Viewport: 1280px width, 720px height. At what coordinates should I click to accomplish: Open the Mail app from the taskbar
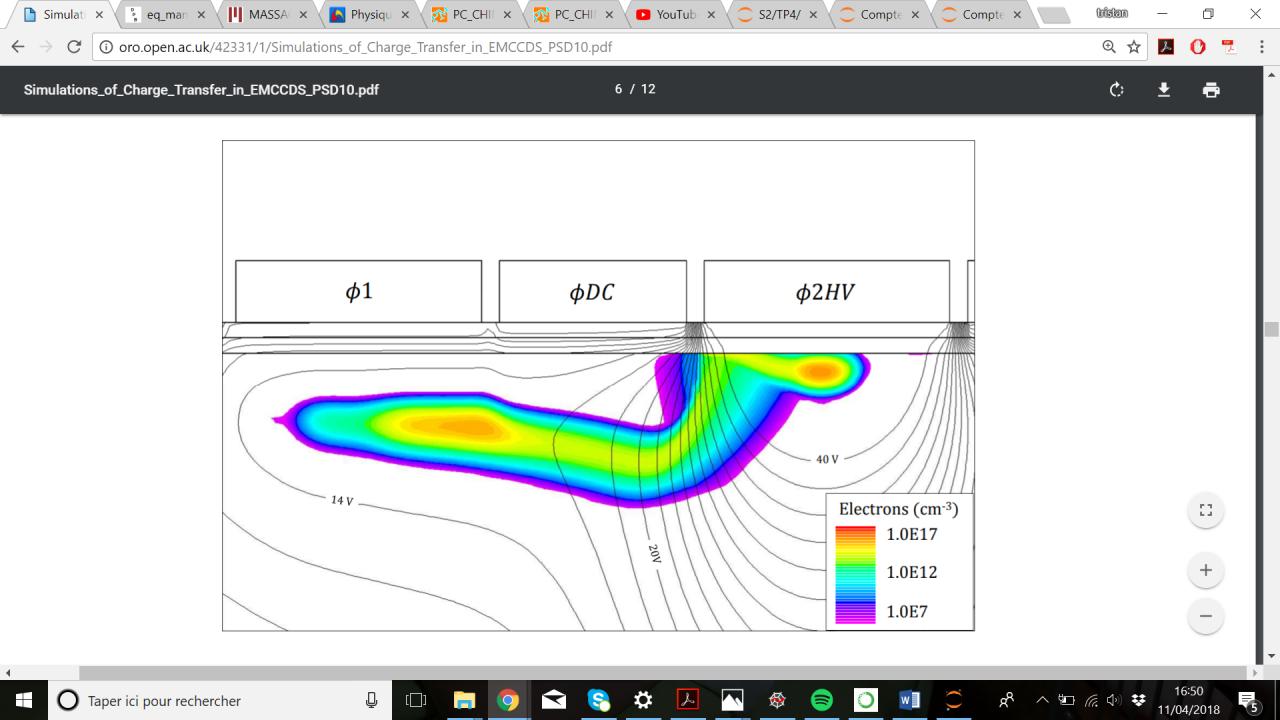[553, 700]
